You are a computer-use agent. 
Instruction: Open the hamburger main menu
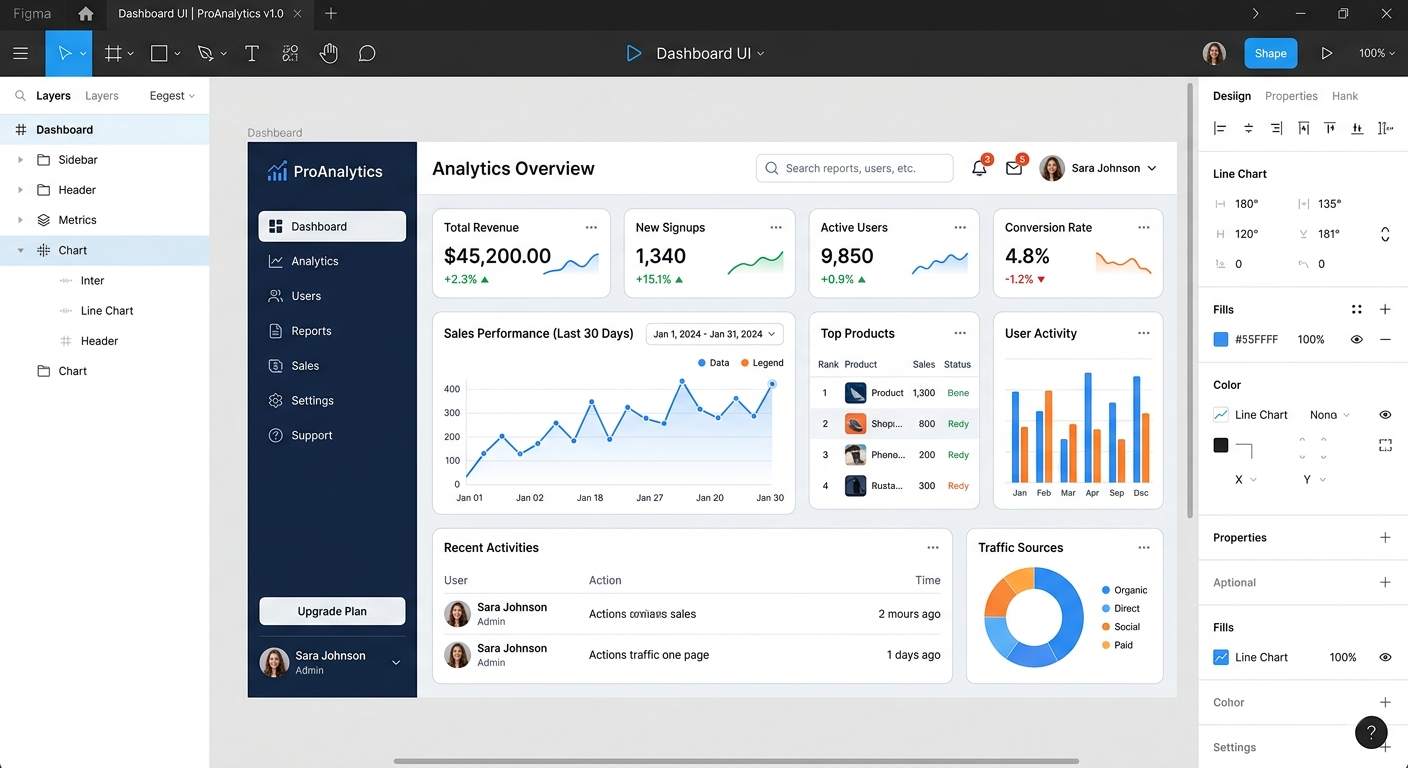[x=20, y=53]
